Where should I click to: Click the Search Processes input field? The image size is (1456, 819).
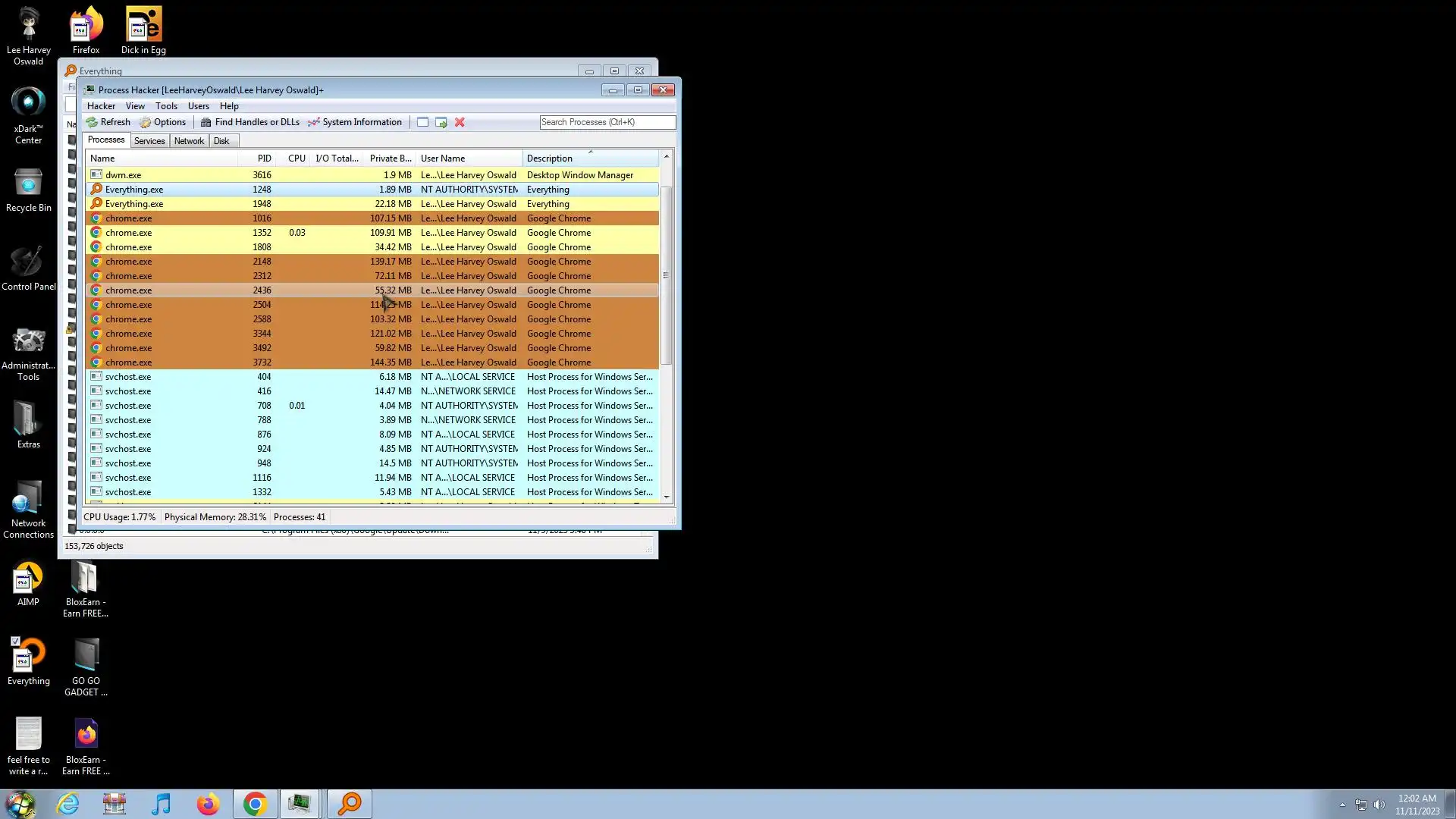pos(607,122)
